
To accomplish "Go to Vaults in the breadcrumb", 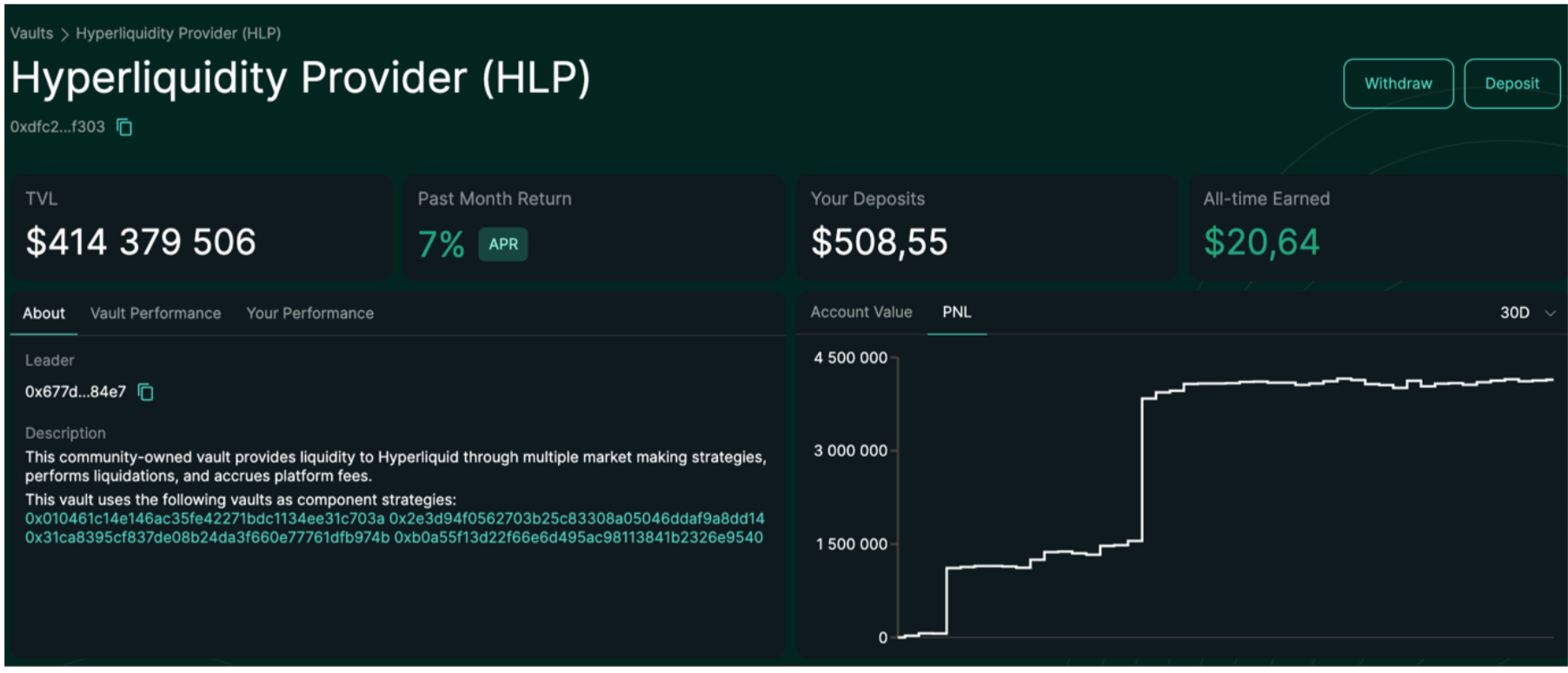I will (x=31, y=33).
